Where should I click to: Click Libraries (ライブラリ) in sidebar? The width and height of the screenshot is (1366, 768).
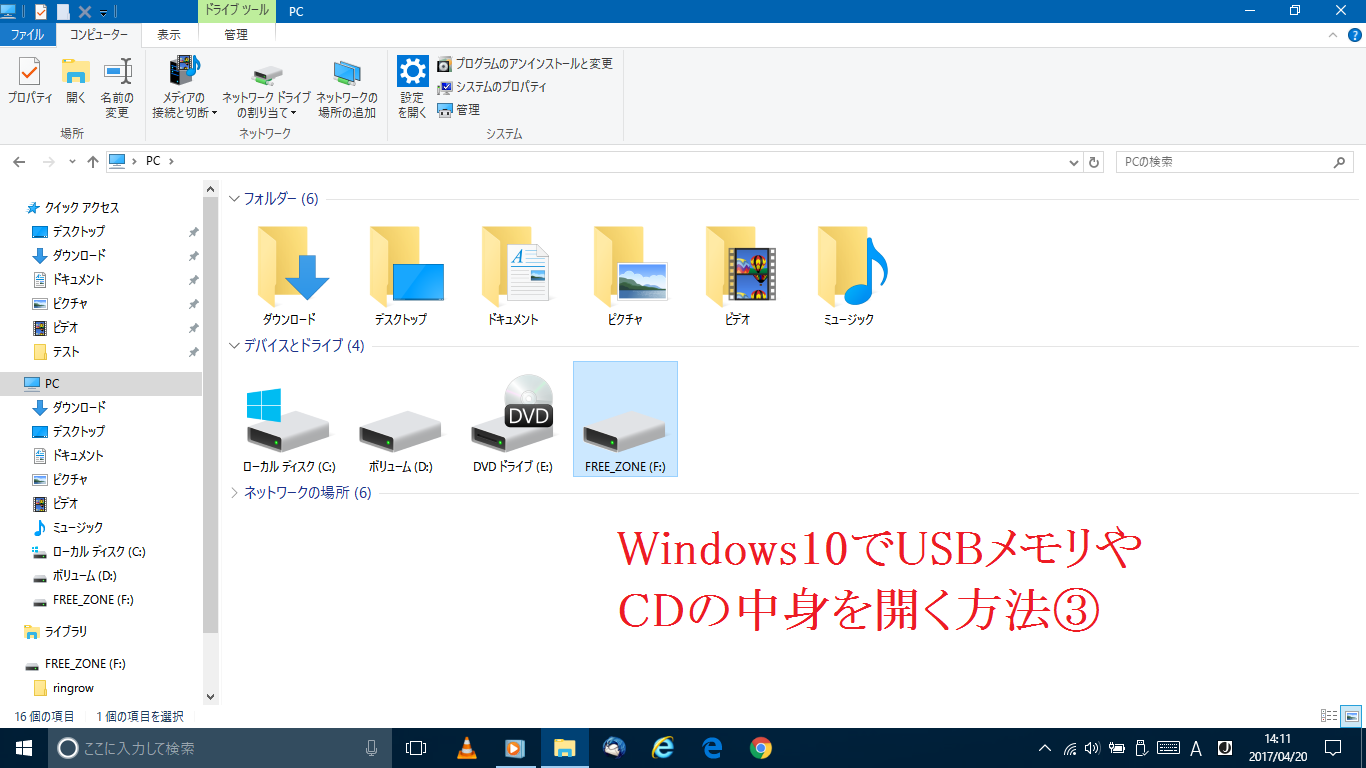pos(66,632)
